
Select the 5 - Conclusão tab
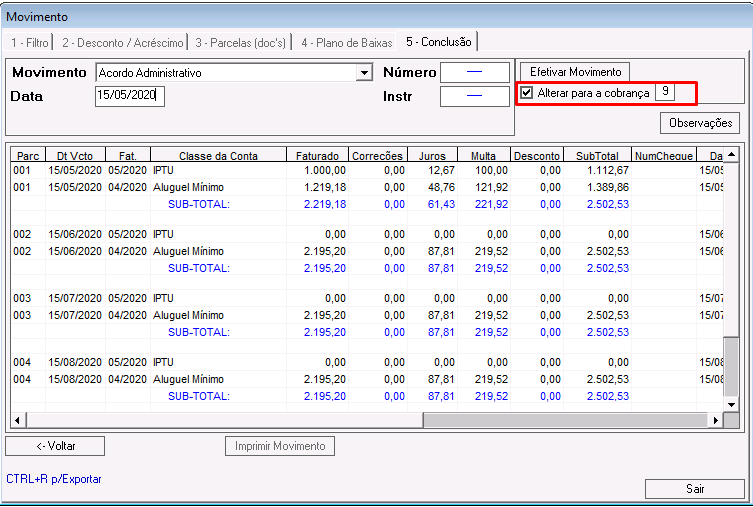point(438,42)
